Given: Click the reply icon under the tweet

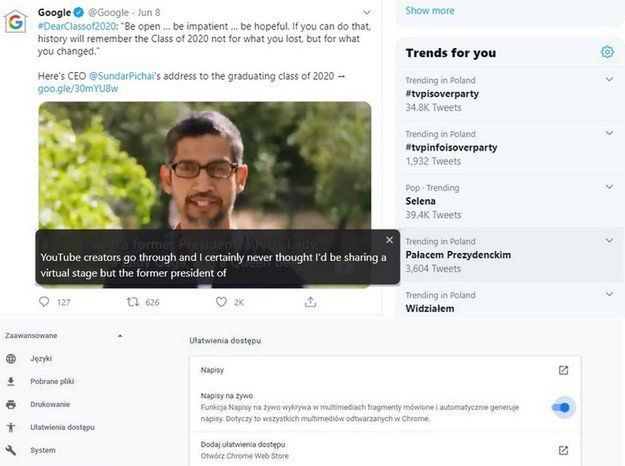Looking at the screenshot, I should coord(44,302).
